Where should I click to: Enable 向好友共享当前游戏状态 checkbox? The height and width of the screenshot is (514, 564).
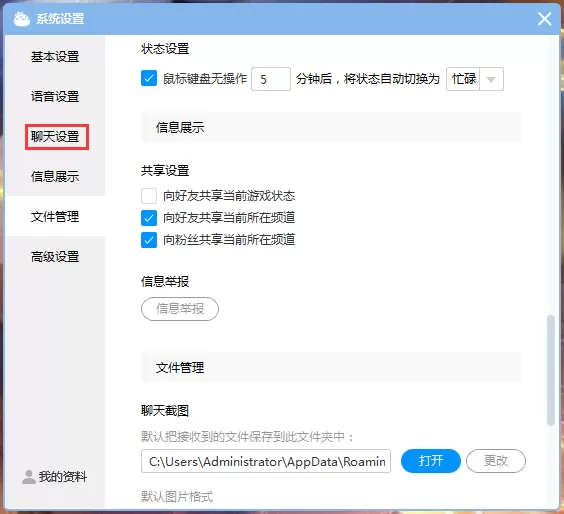(149, 196)
